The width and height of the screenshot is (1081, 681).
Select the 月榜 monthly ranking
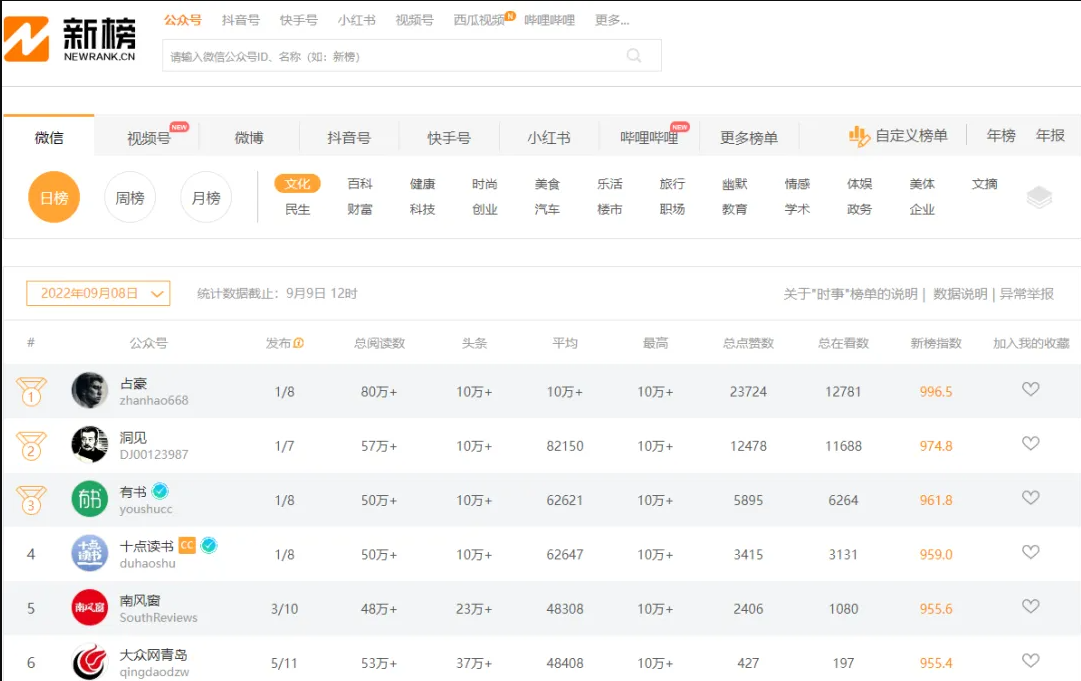(x=205, y=197)
